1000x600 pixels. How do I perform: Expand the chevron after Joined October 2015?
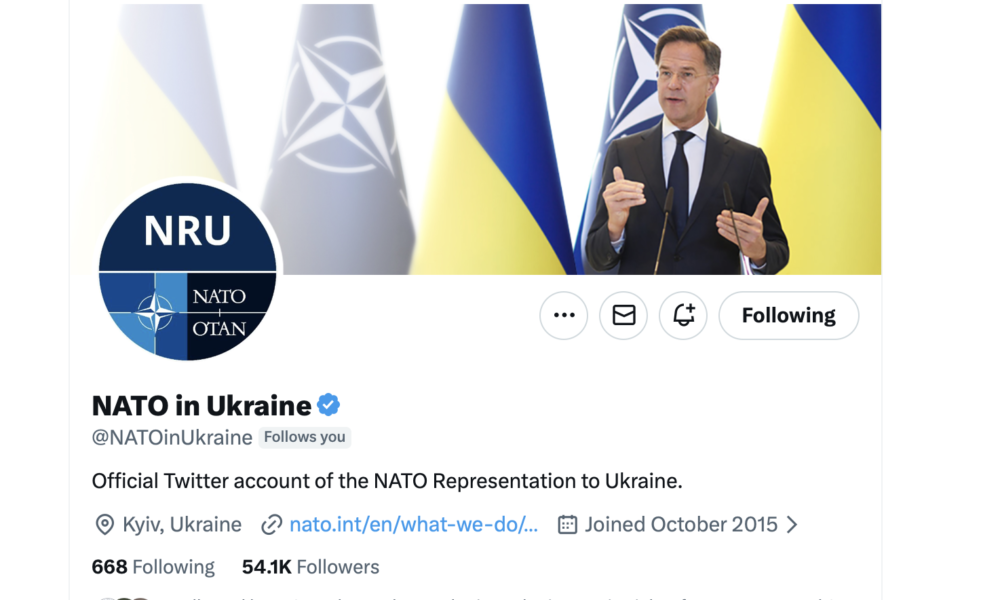pos(792,524)
